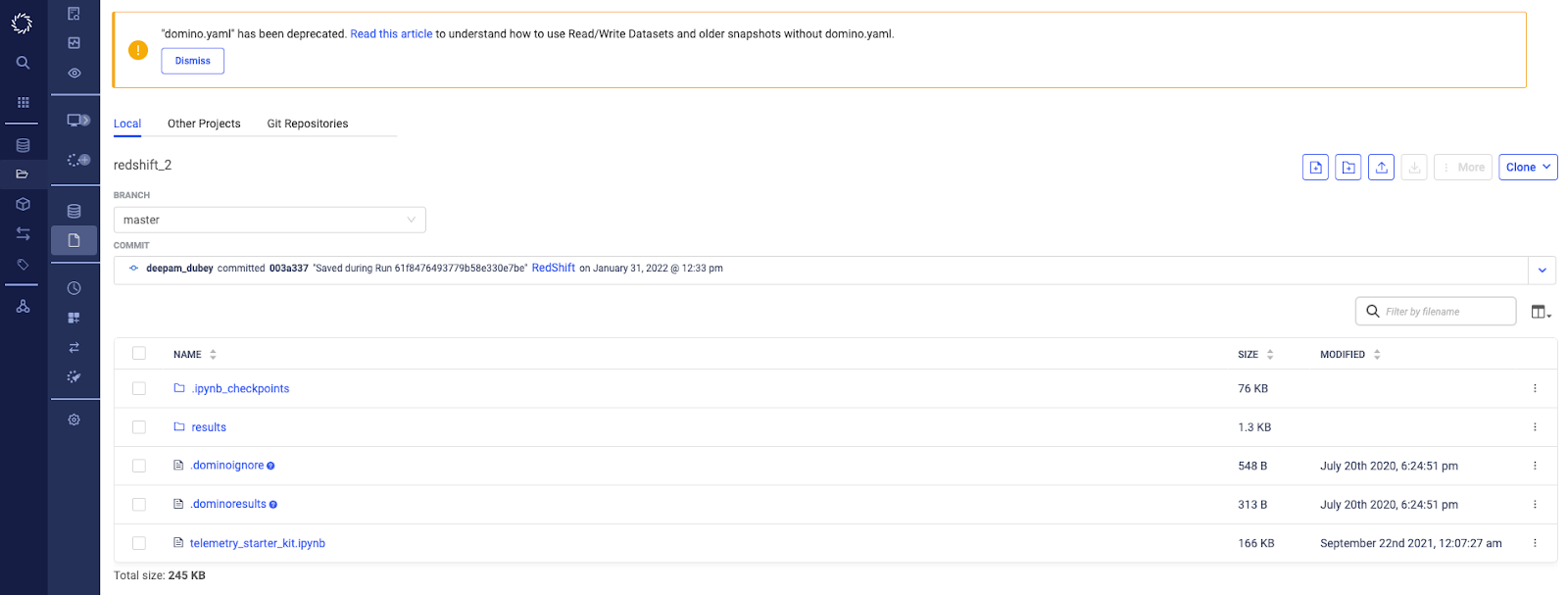Open the apps grid icon in the sidebar
Screen dimensions: 1568x595
(23, 102)
